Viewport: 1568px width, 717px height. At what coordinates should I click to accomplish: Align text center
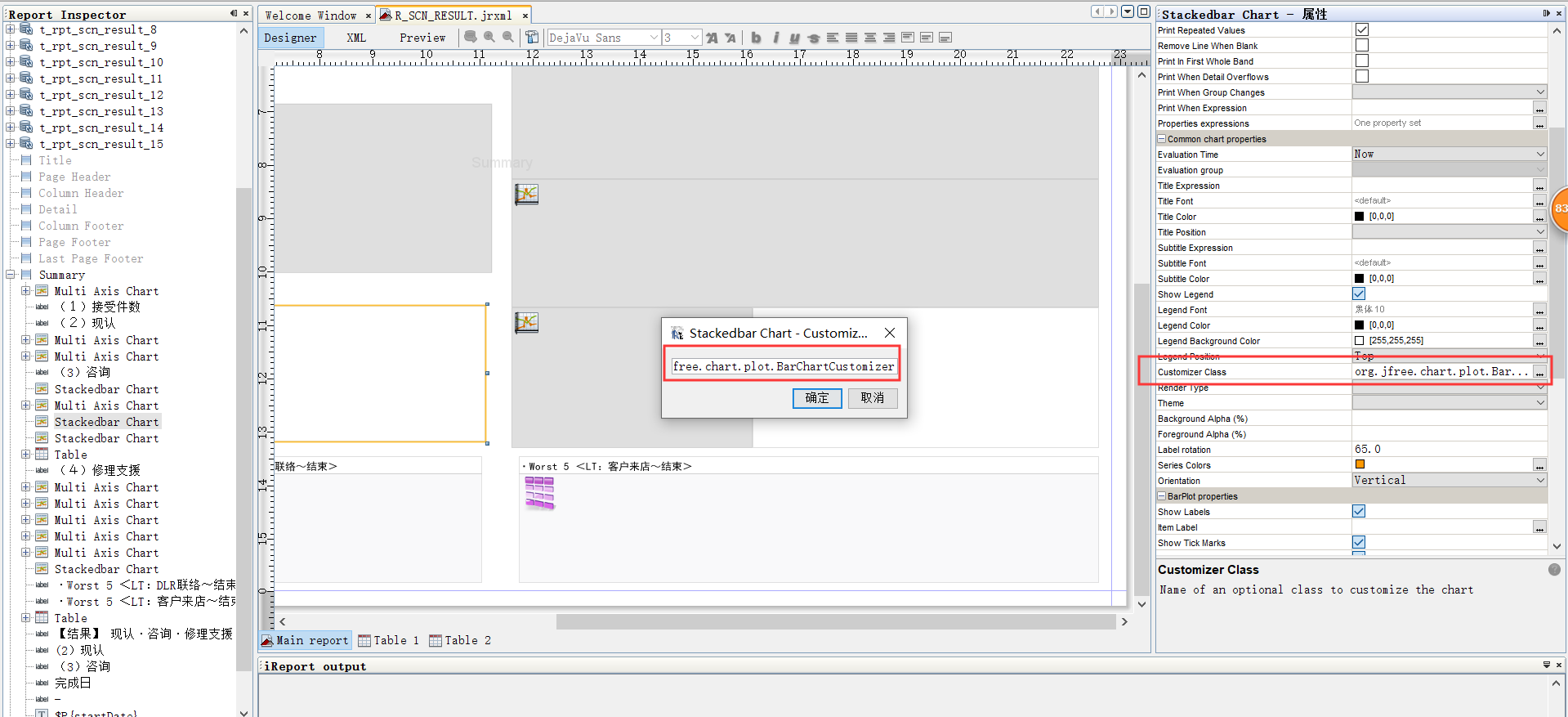coord(870,38)
